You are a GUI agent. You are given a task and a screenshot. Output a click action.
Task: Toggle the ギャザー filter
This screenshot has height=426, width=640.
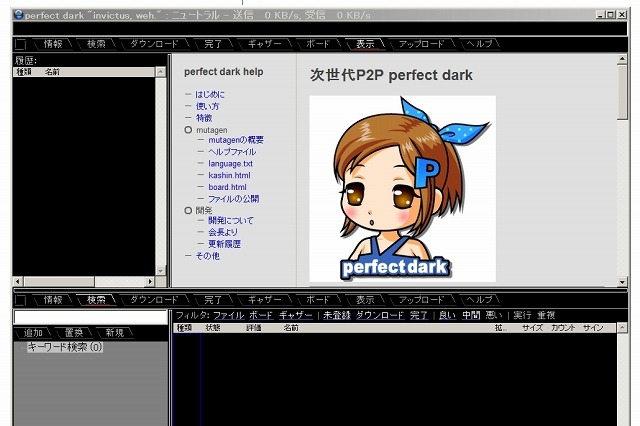coord(296,315)
